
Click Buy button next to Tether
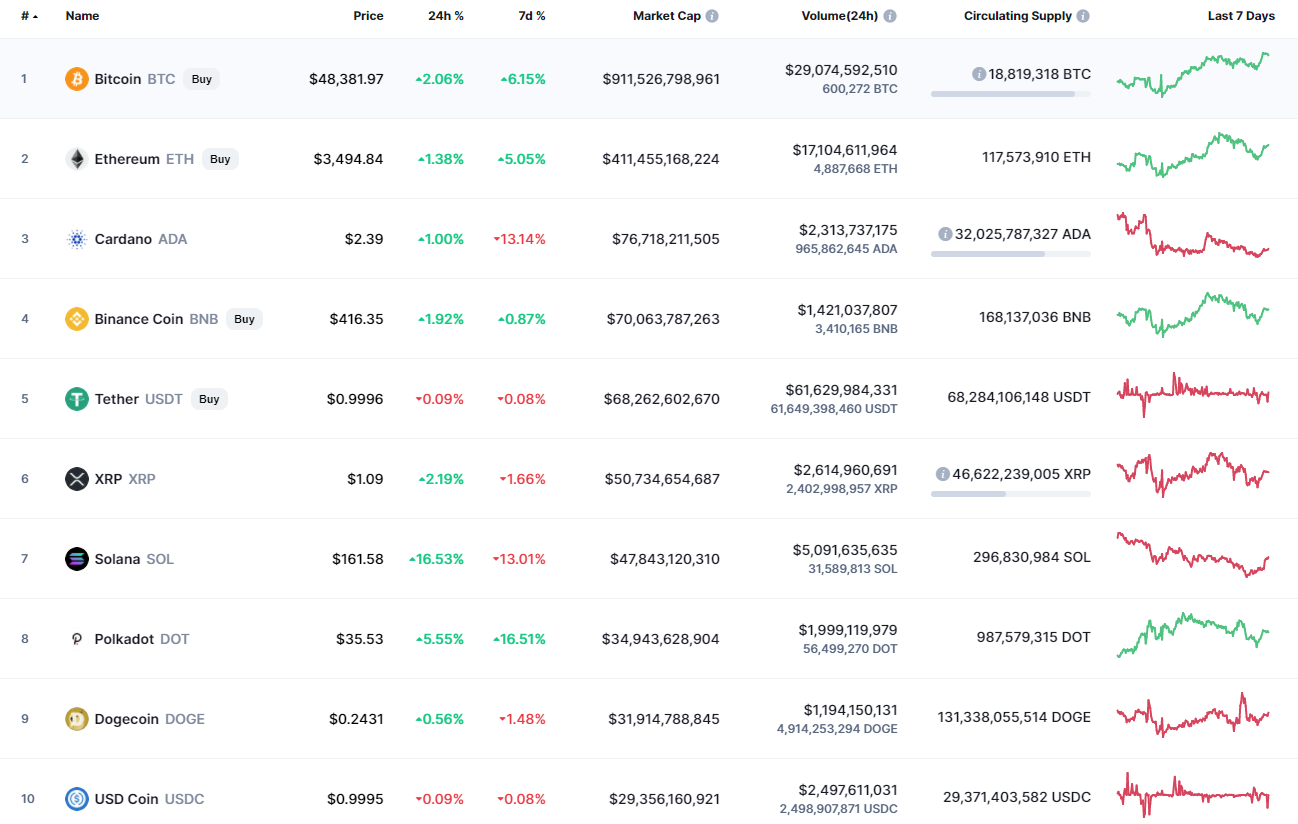point(209,399)
